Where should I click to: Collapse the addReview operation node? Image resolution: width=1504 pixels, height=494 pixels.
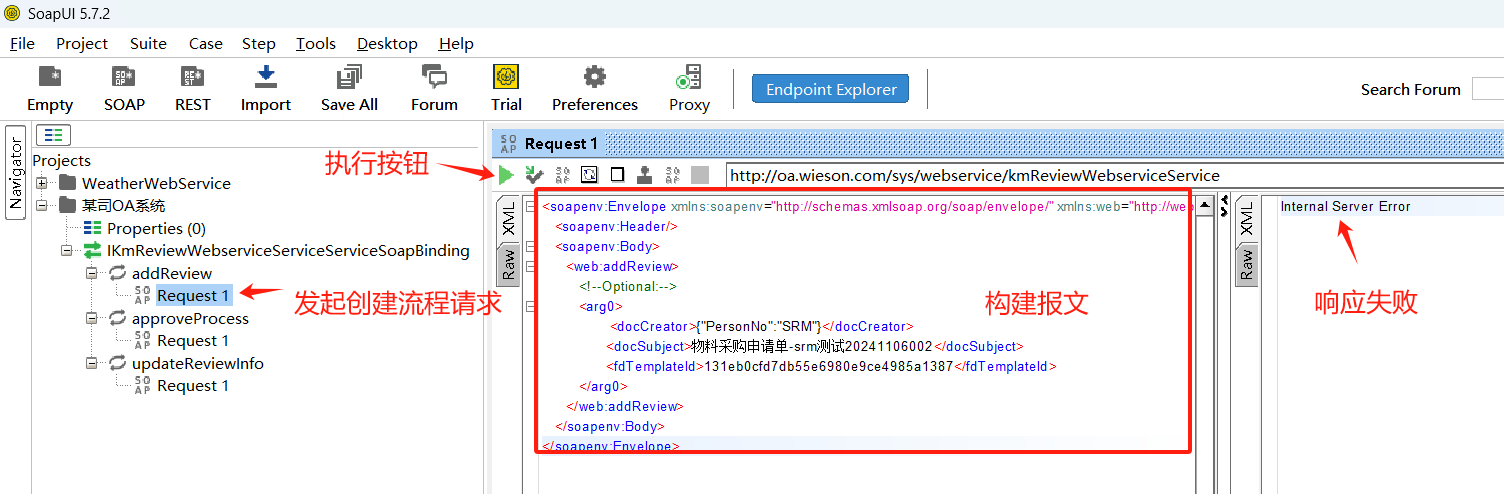[x=91, y=273]
